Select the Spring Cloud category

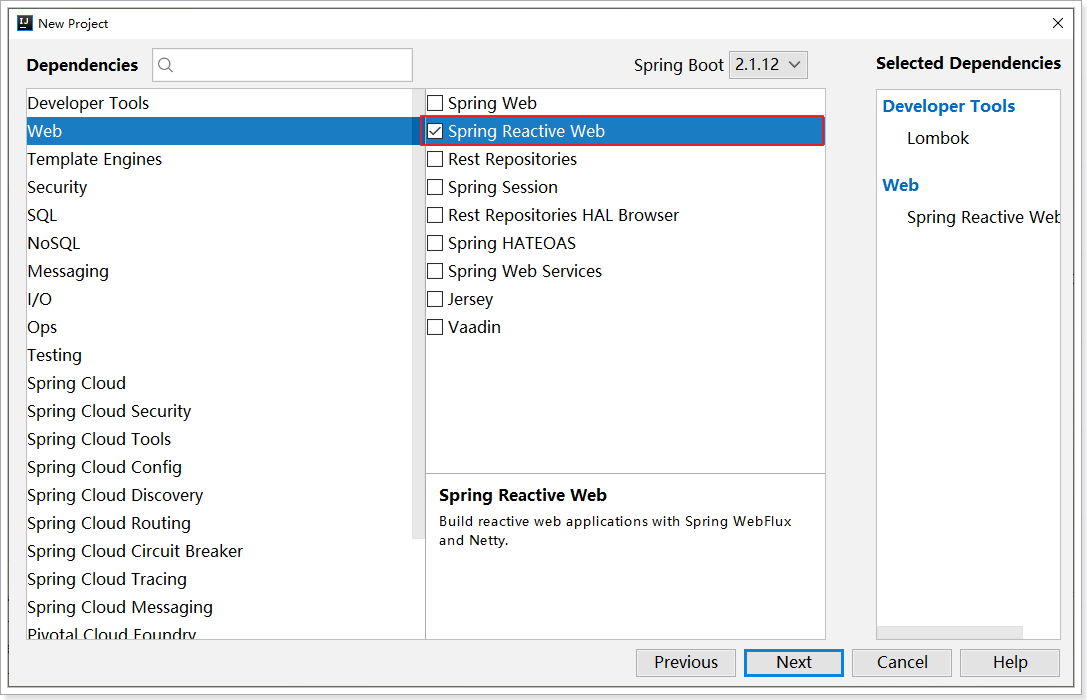(219, 383)
